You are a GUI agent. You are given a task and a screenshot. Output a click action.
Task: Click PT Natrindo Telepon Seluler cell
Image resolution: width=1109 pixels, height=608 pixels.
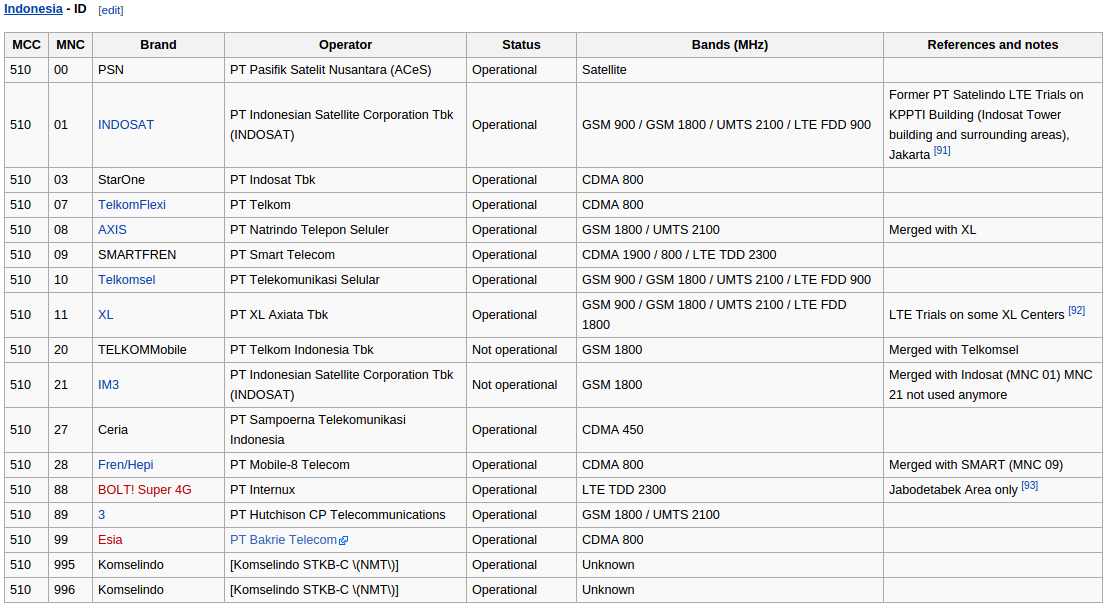click(x=345, y=230)
